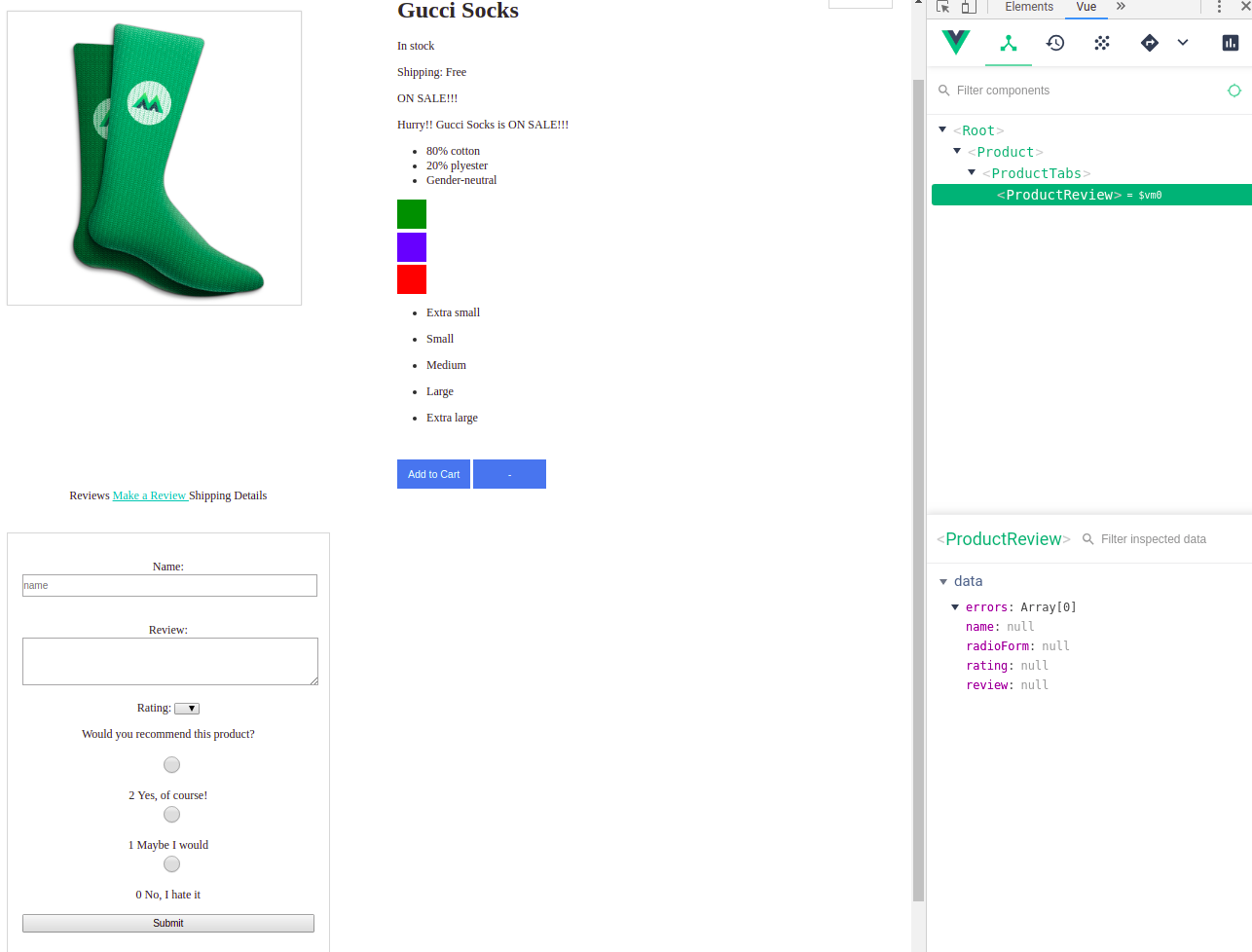Activate the inspect element cursor icon

point(942,7)
